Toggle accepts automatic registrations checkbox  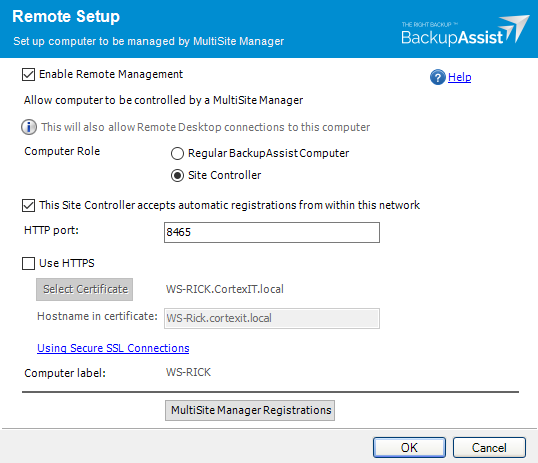[28, 206]
